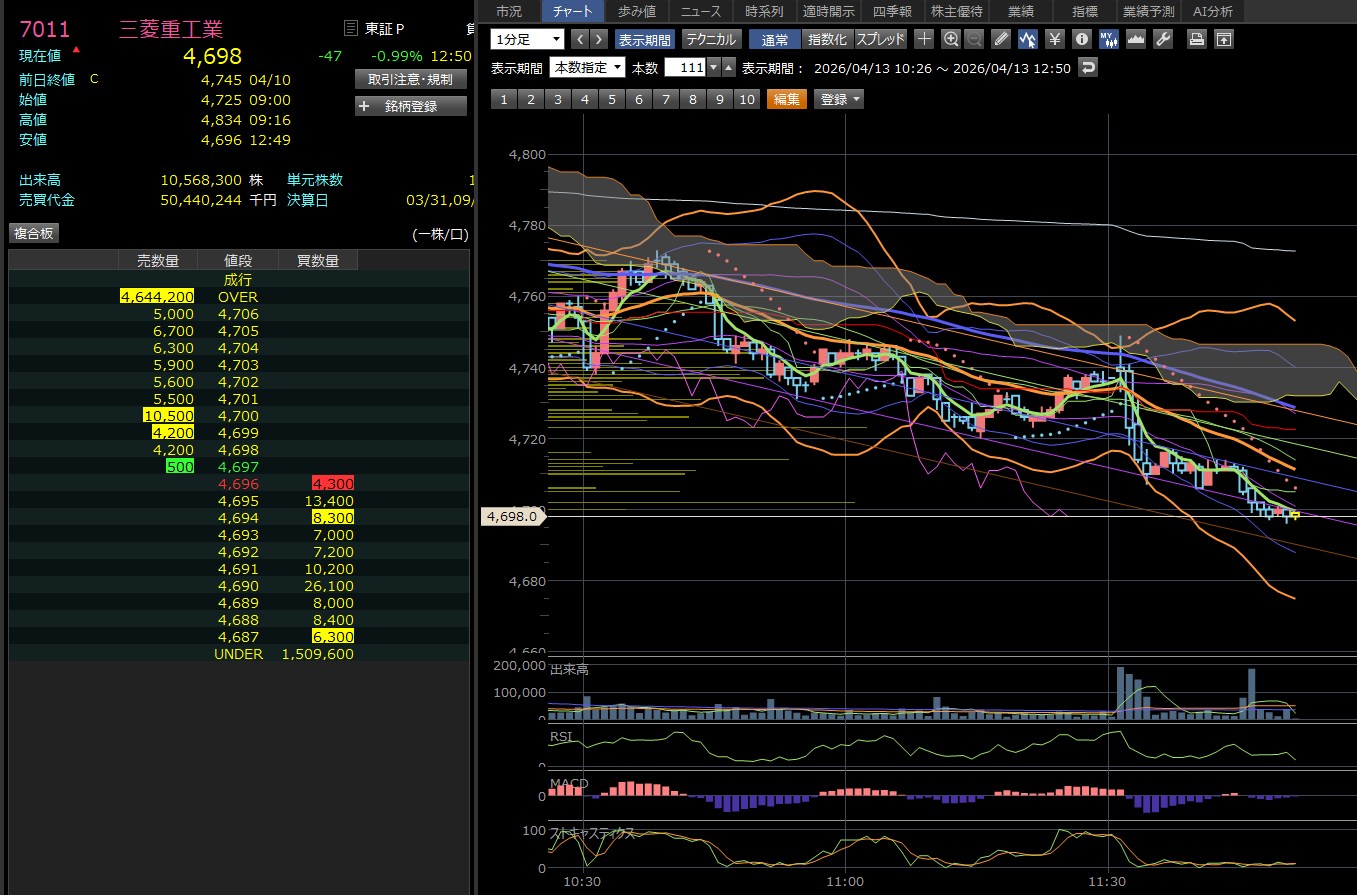This screenshot has height=895, width=1357.
Task: Click the orange 編集 button
Action: [787, 99]
